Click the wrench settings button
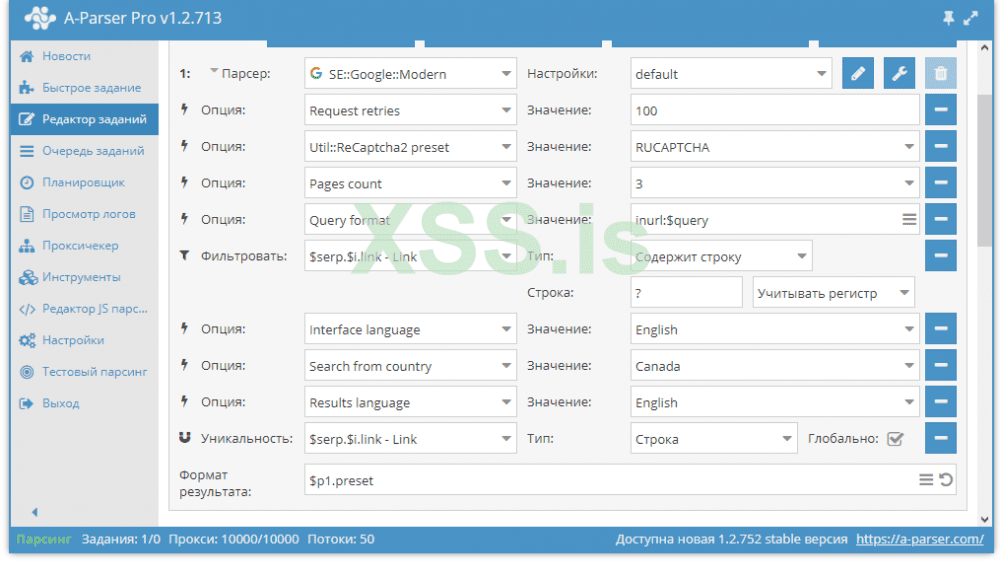The image size is (1000, 577). [x=899, y=73]
